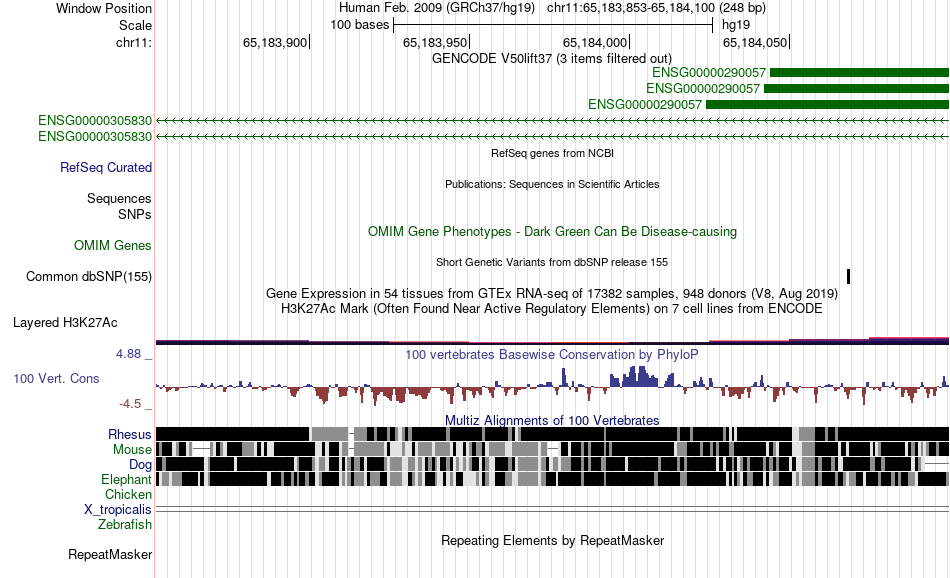The height and width of the screenshot is (578, 950).
Task: Click the 100 Vert. Cons track label
Action: click(56, 379)
